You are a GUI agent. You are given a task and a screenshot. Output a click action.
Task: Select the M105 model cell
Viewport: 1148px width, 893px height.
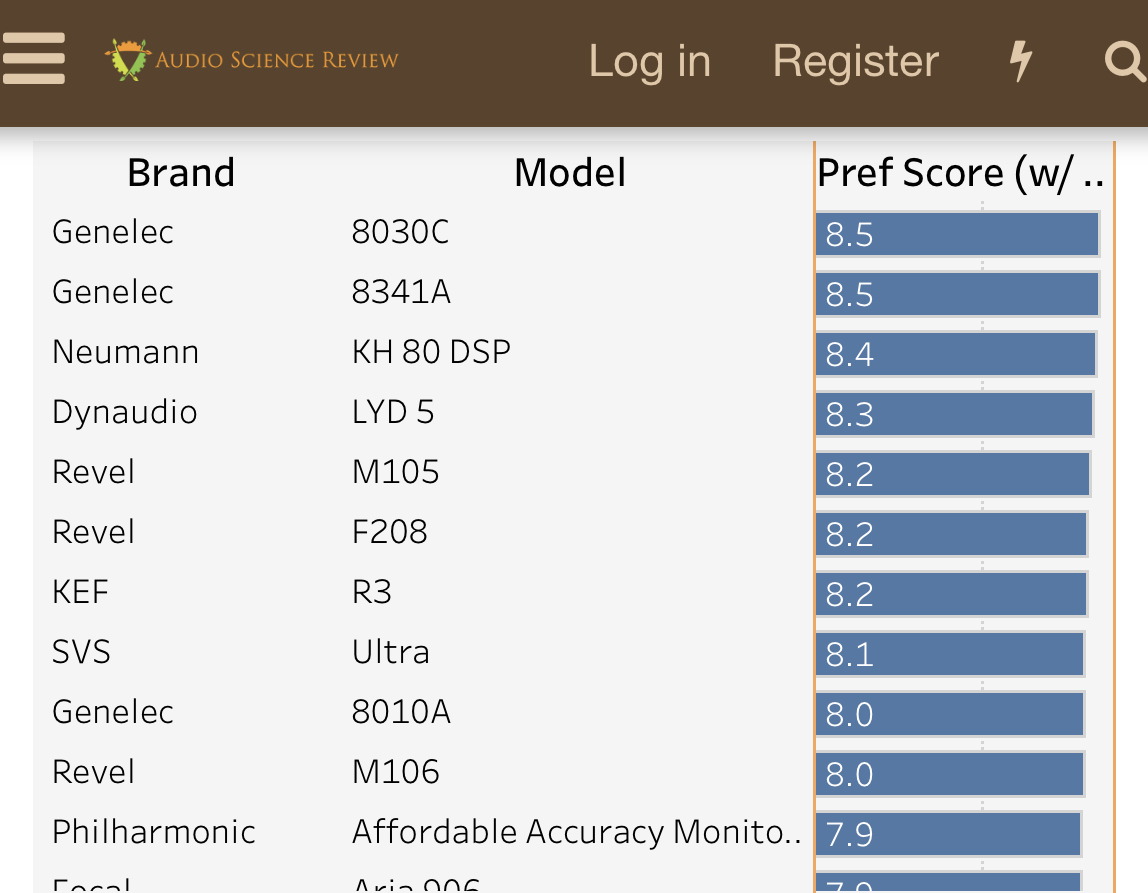[395, 472]
